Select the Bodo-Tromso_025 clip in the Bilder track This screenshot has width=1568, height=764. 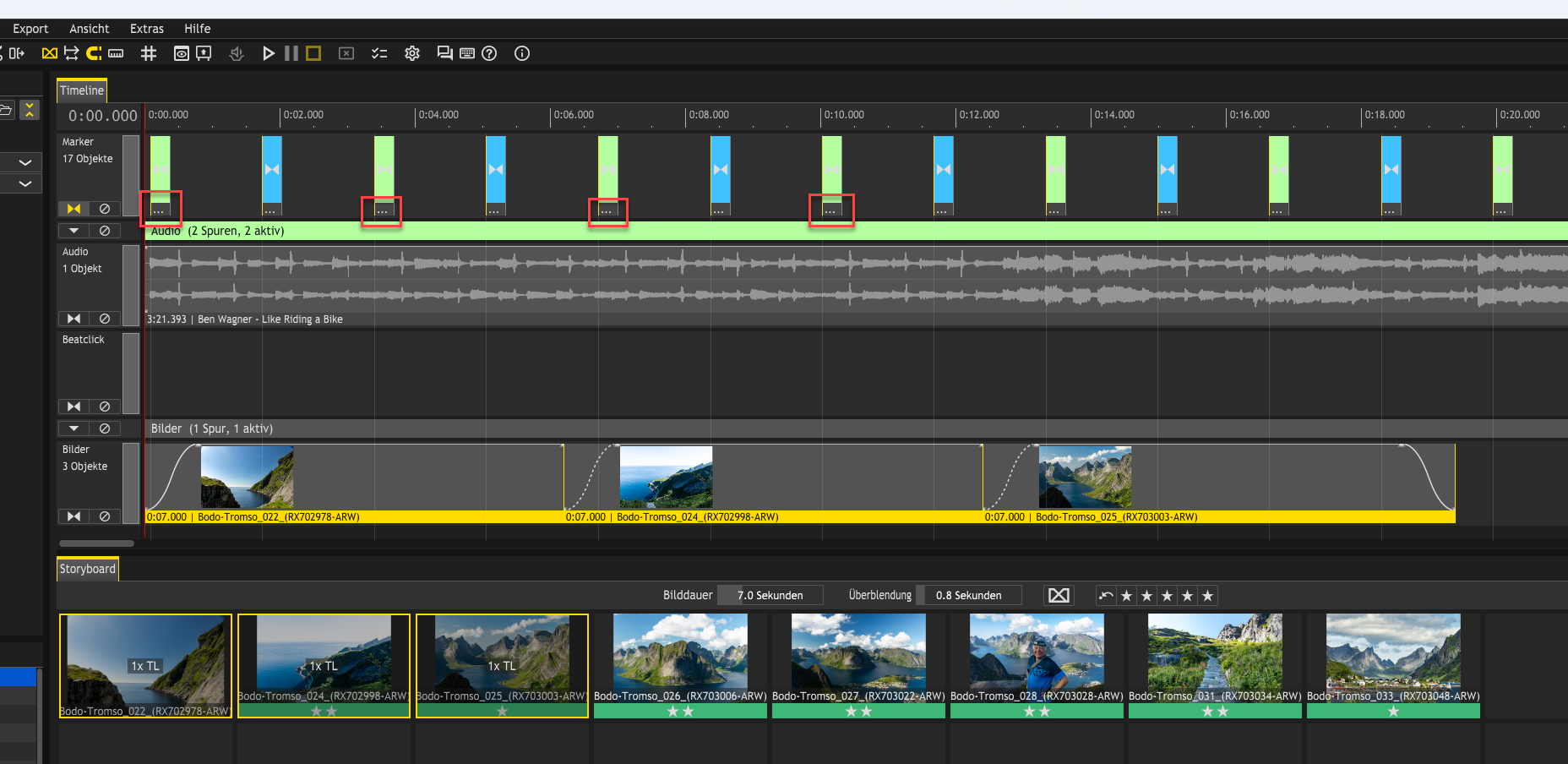tap(1219, 483)
